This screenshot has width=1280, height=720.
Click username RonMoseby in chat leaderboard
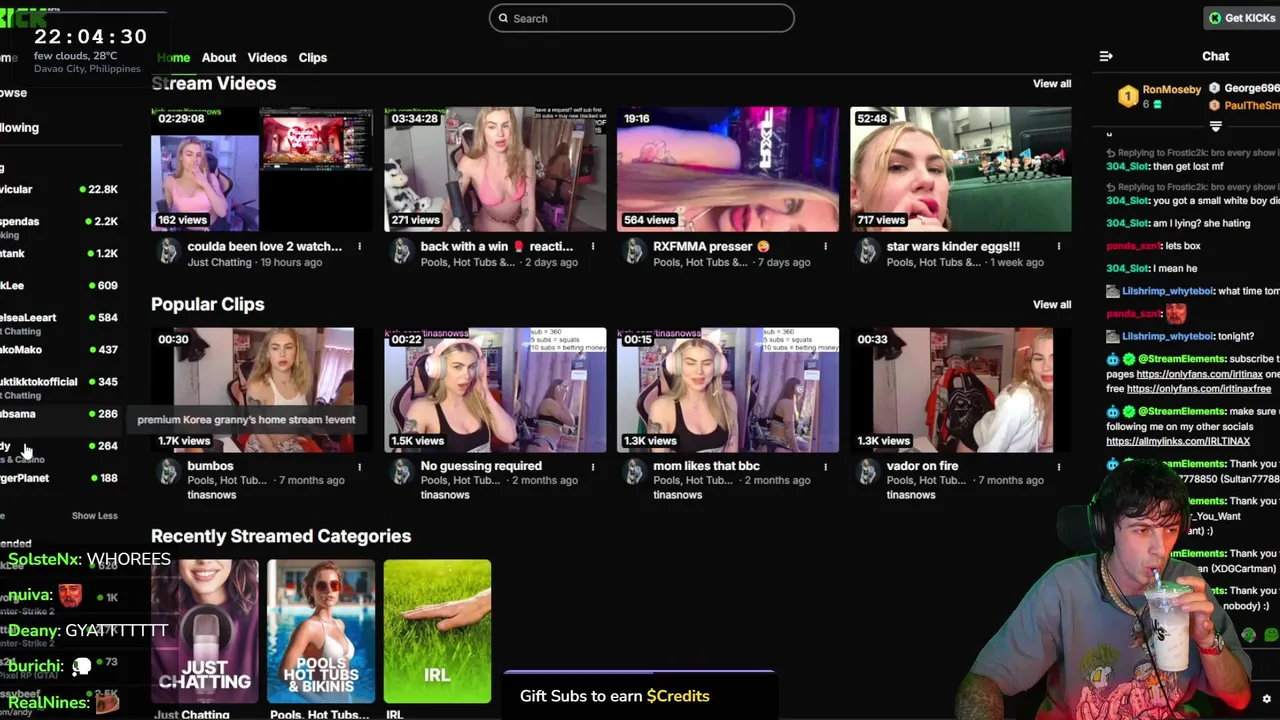1172,90
